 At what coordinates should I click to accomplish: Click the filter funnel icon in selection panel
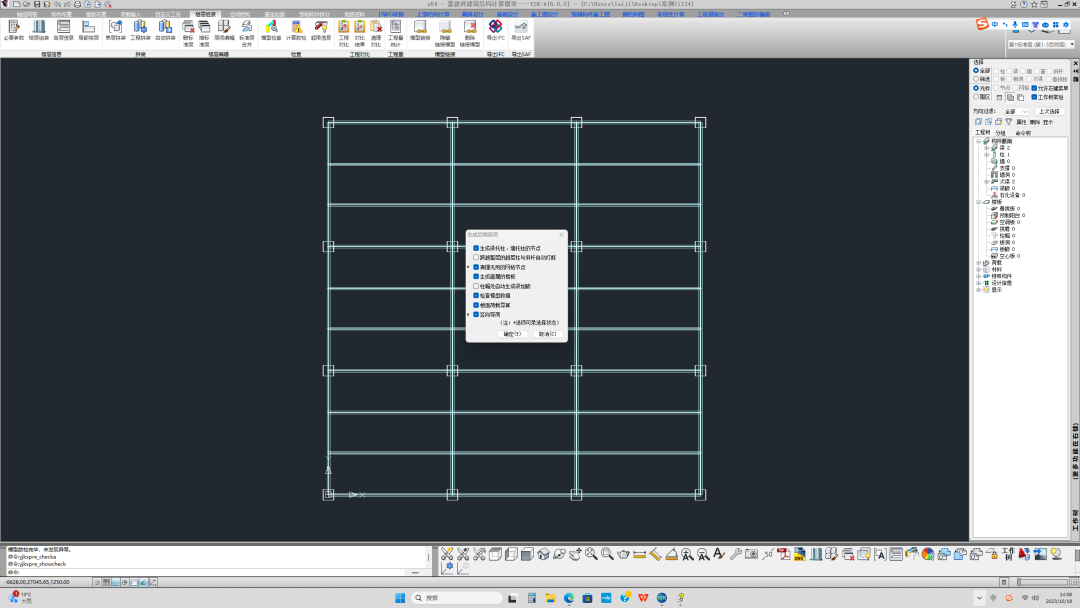[x=1008, y=122]
